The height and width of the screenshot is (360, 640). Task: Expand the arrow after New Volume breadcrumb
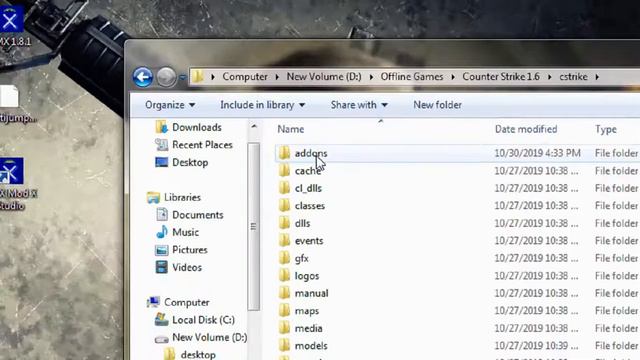[371, 77]
